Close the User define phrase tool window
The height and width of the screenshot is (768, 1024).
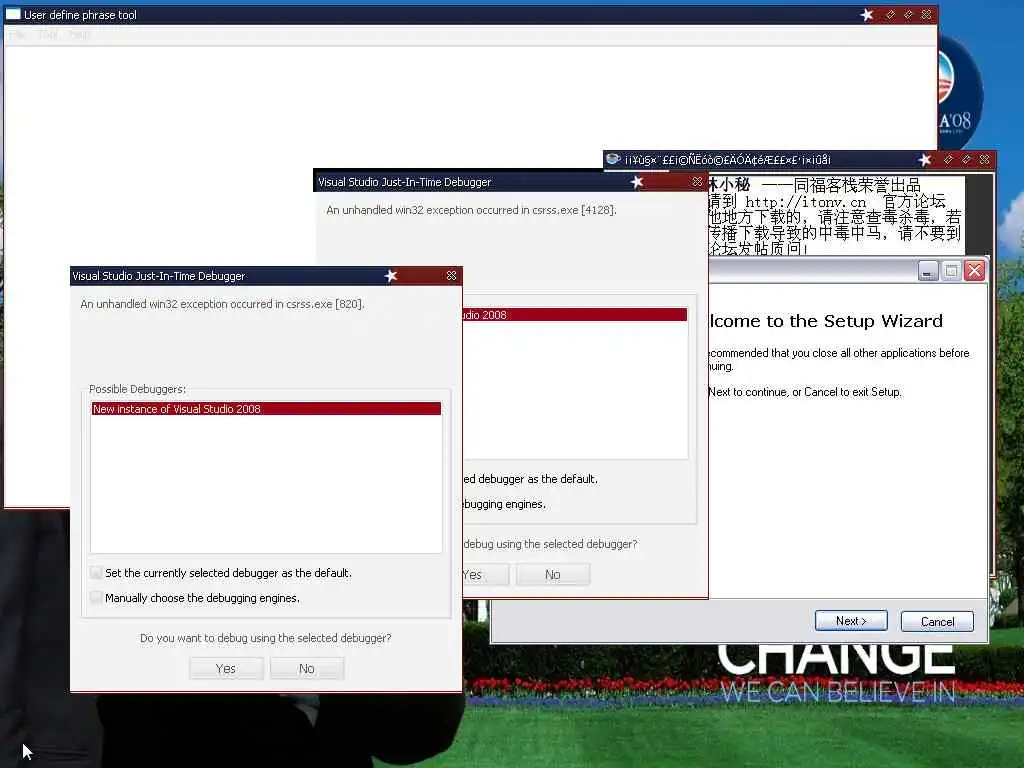pos(927,14)
